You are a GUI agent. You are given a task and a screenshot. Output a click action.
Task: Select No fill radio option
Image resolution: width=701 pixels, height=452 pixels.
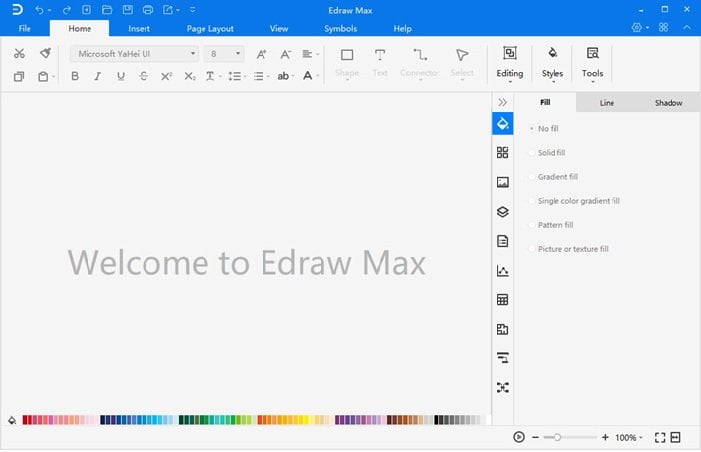532,129
